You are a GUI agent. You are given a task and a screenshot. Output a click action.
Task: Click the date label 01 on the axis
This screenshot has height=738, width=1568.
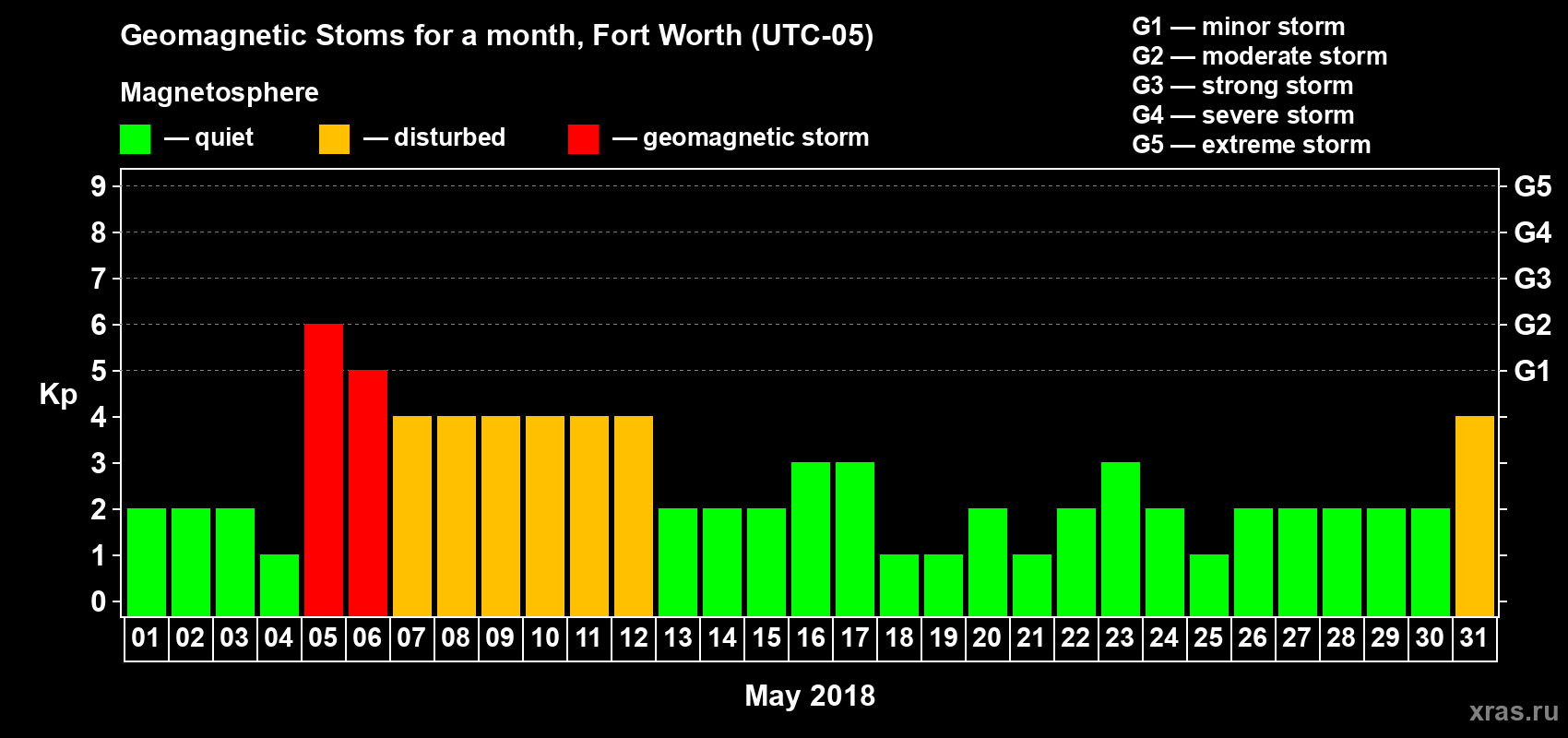(x=146, y=637)
